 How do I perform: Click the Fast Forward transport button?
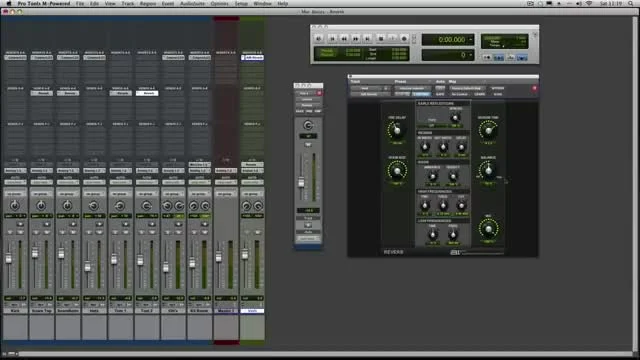coord(356,38)
